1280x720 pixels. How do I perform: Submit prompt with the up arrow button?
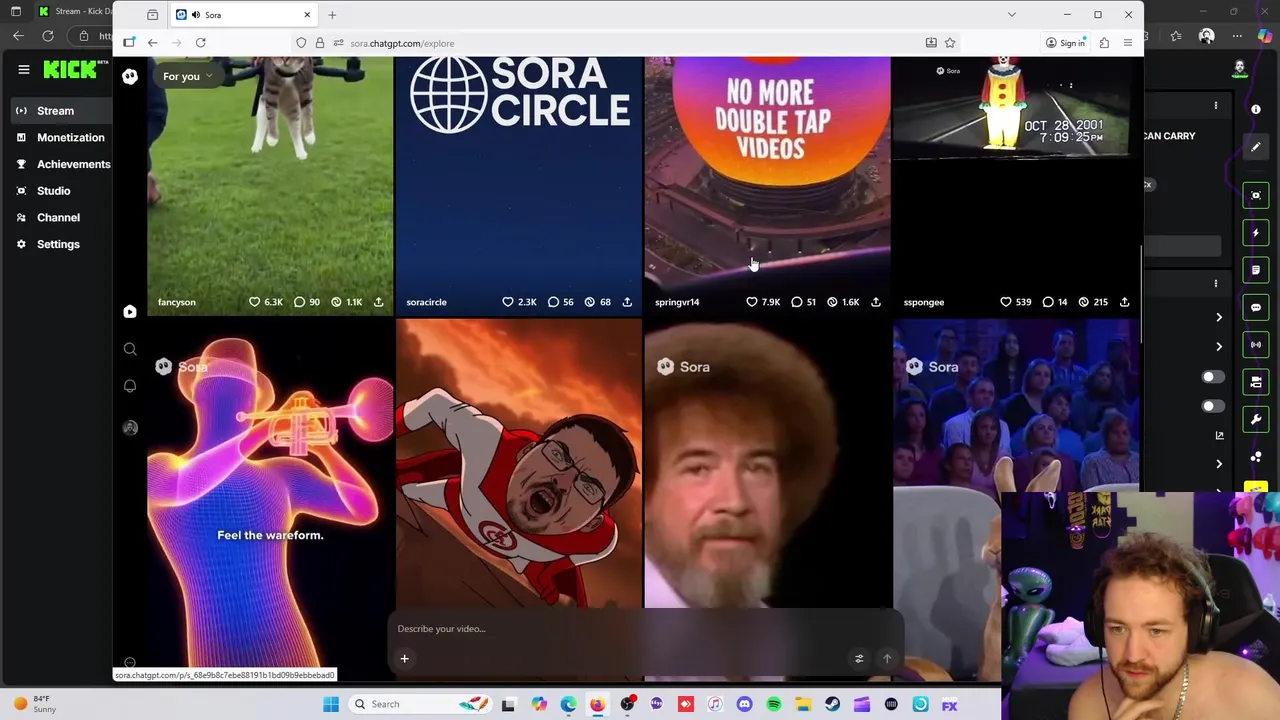(x=887, y=658)
